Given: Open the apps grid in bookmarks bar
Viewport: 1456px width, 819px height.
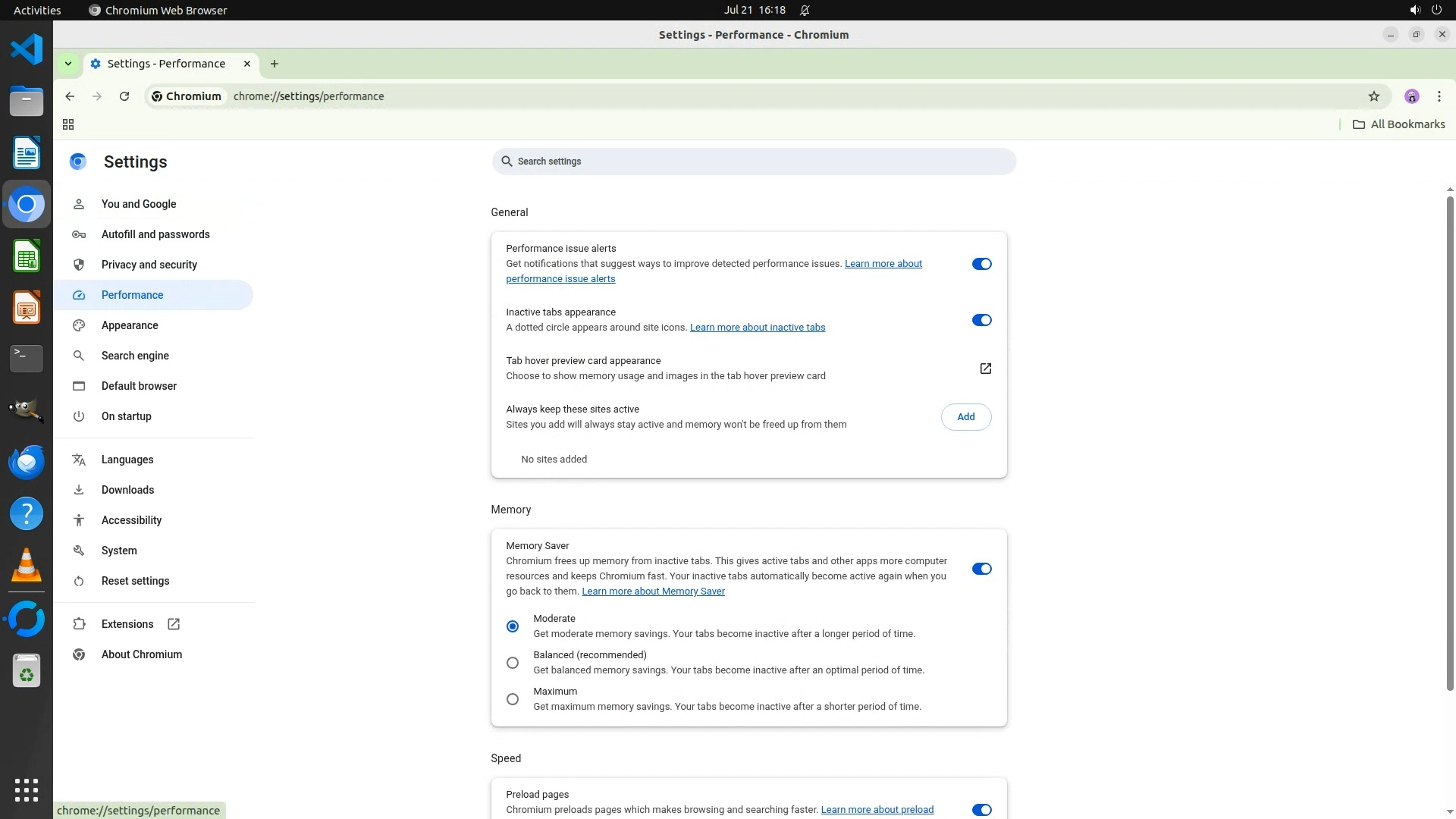Looking at the screenshot, I should 68,124.
